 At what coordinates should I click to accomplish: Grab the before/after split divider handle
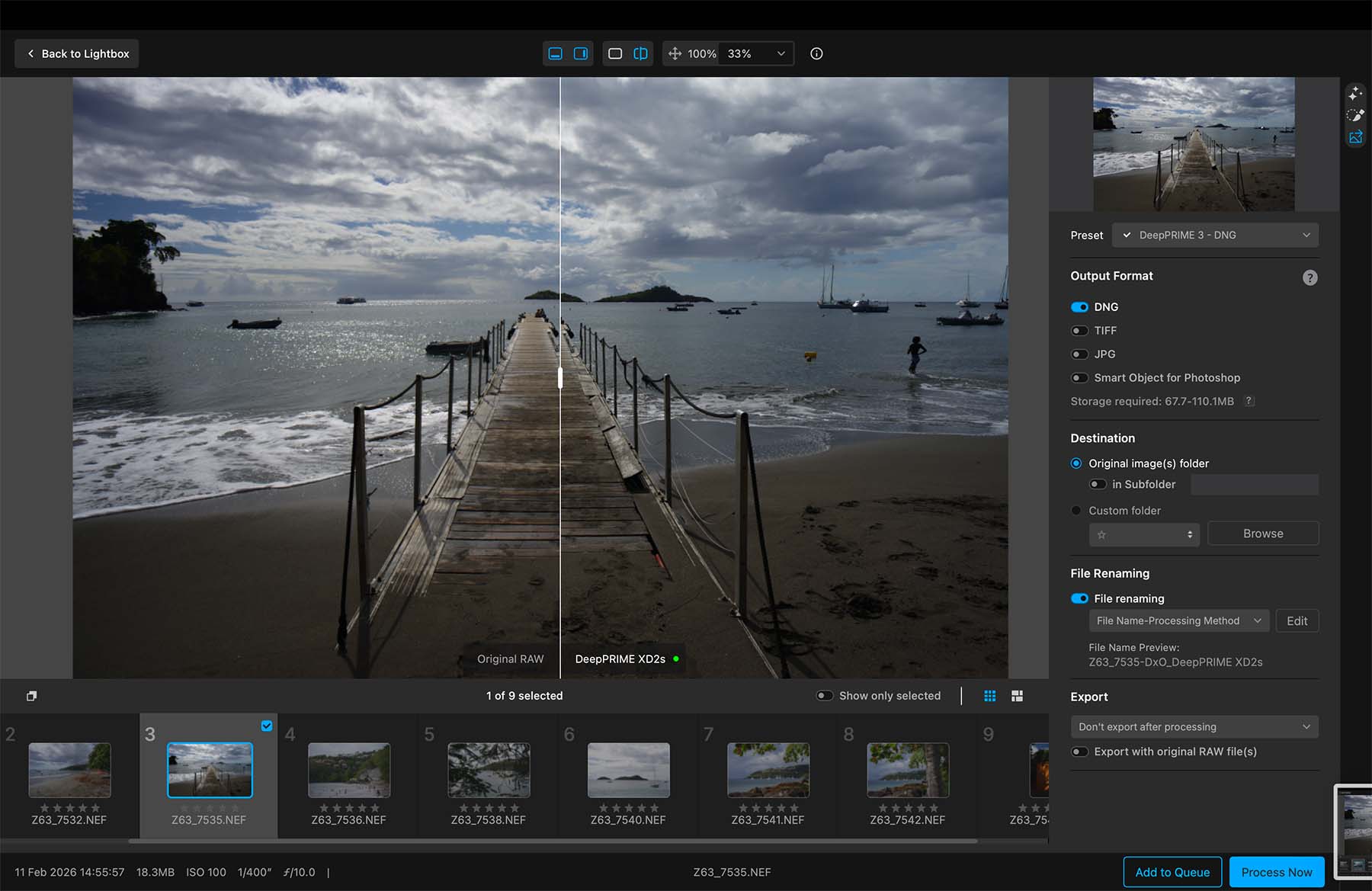560,377
